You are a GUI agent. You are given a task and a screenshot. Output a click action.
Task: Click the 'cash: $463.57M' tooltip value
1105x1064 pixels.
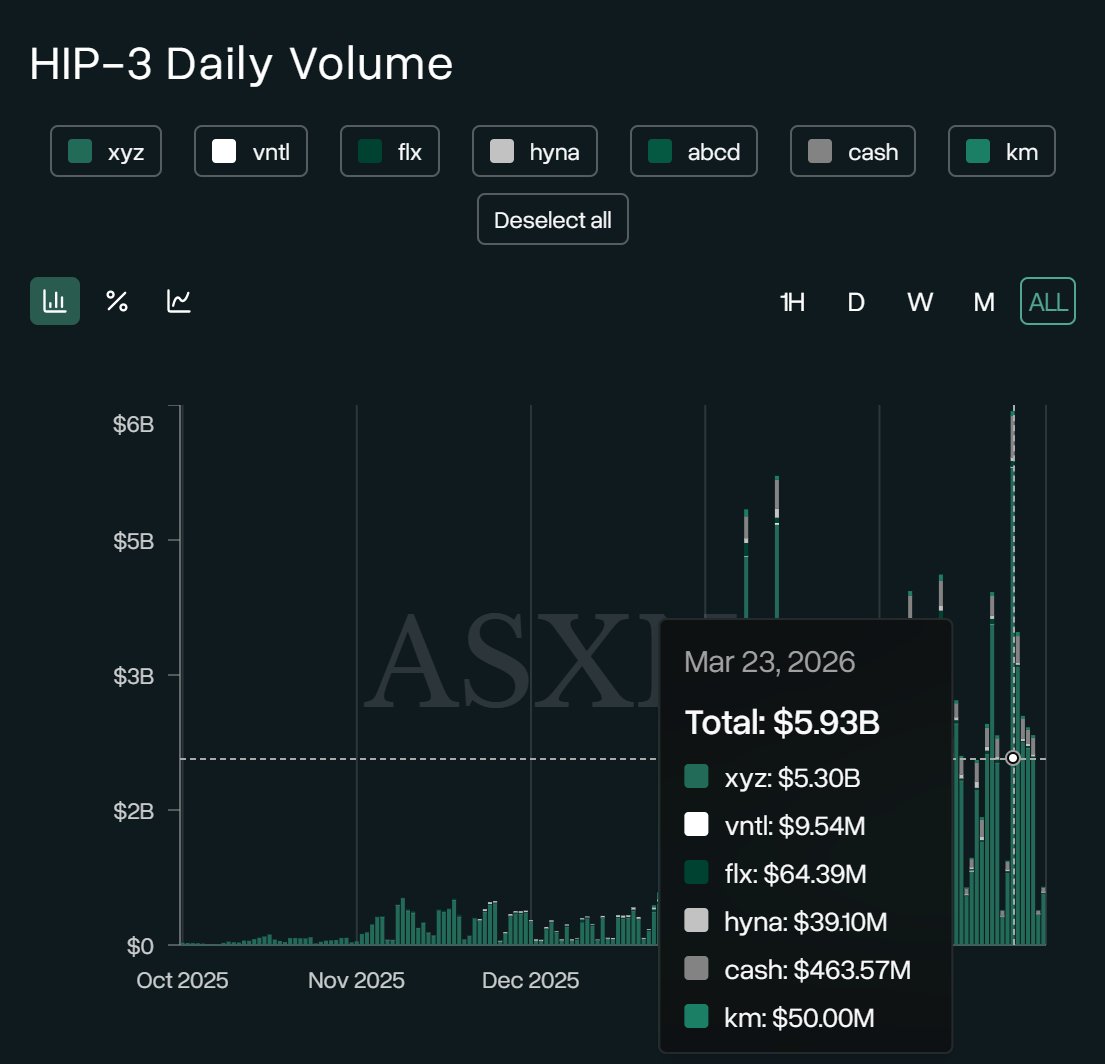coord(817,970)
